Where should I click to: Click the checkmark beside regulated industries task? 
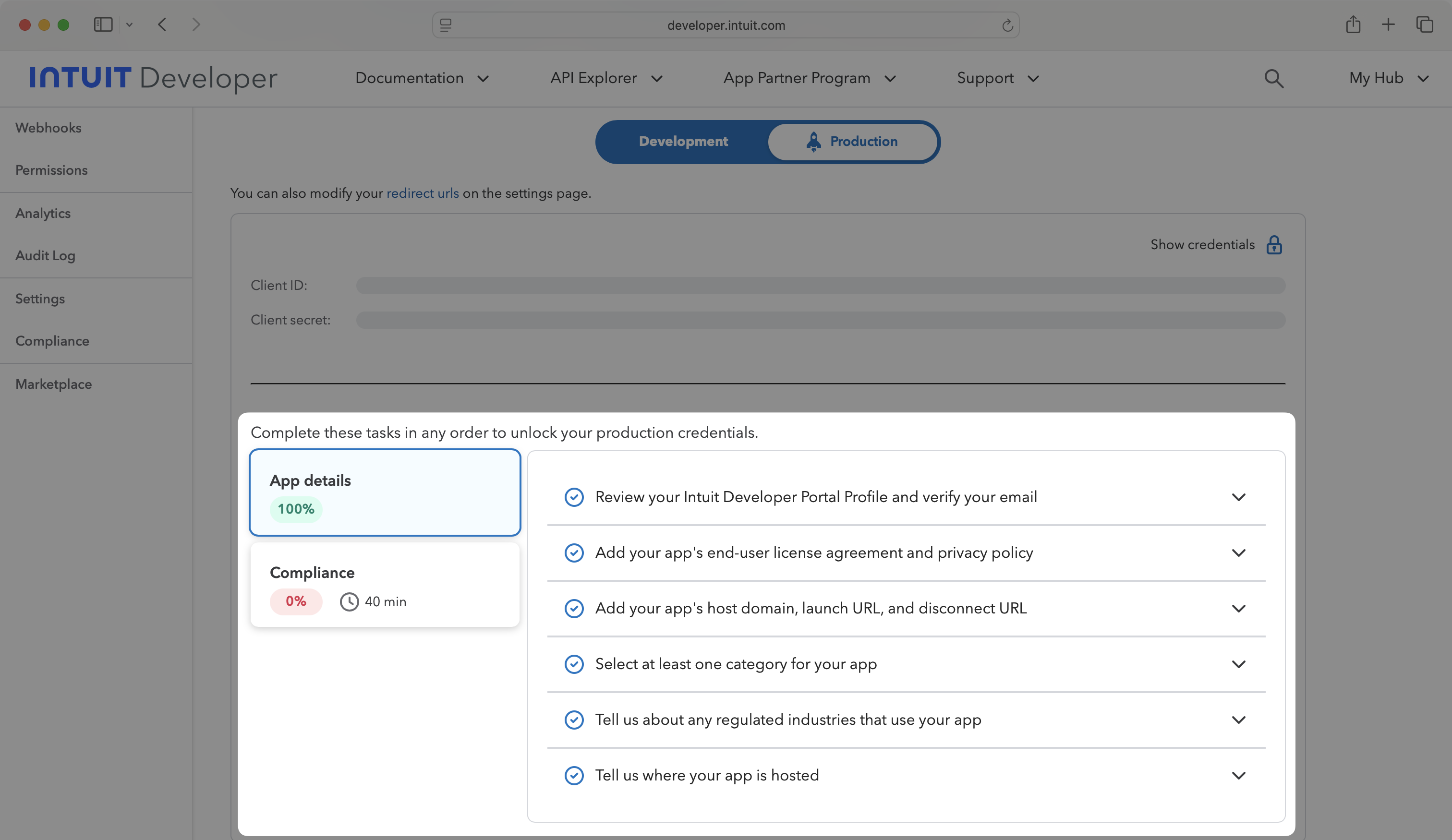point(574,720)
